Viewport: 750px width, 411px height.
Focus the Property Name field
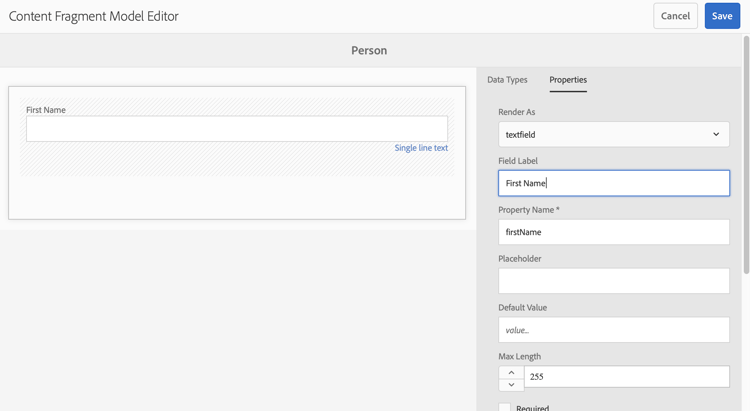(614, 232)
